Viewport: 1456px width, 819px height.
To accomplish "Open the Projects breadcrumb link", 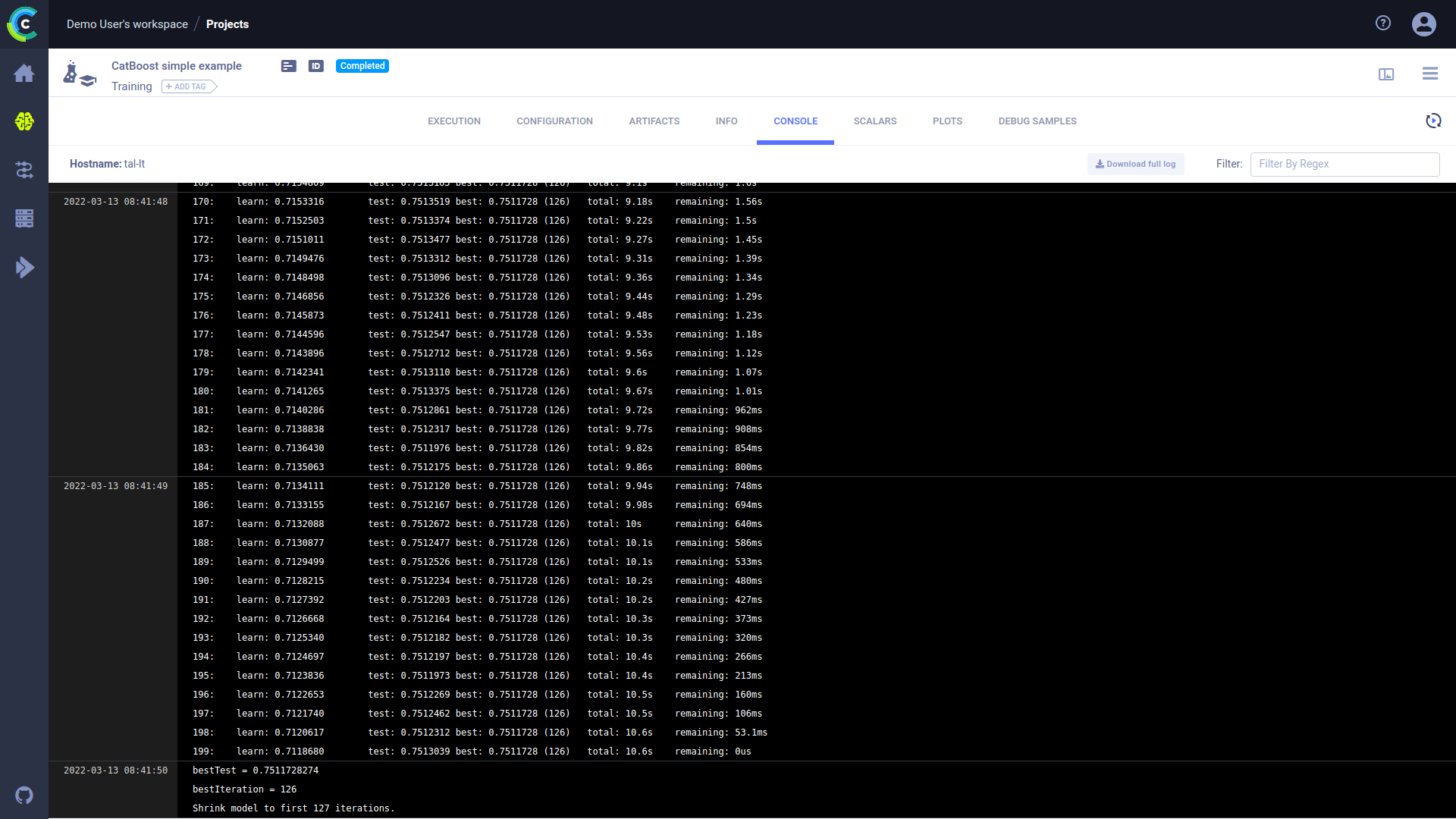I will (227, 24).
